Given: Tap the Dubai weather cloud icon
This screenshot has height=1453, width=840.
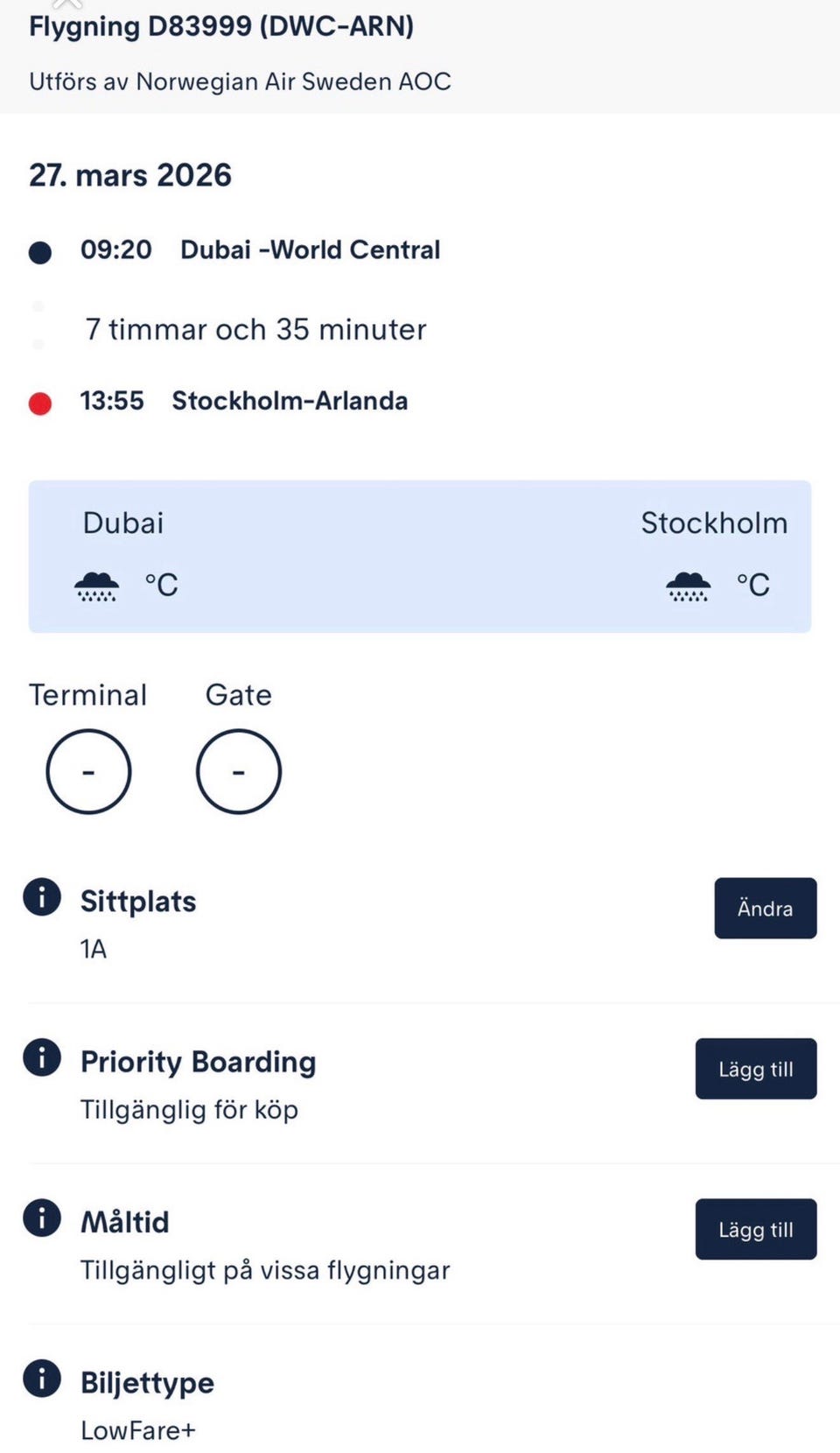Looking at the screenshot, I should (x=96, y=586).
